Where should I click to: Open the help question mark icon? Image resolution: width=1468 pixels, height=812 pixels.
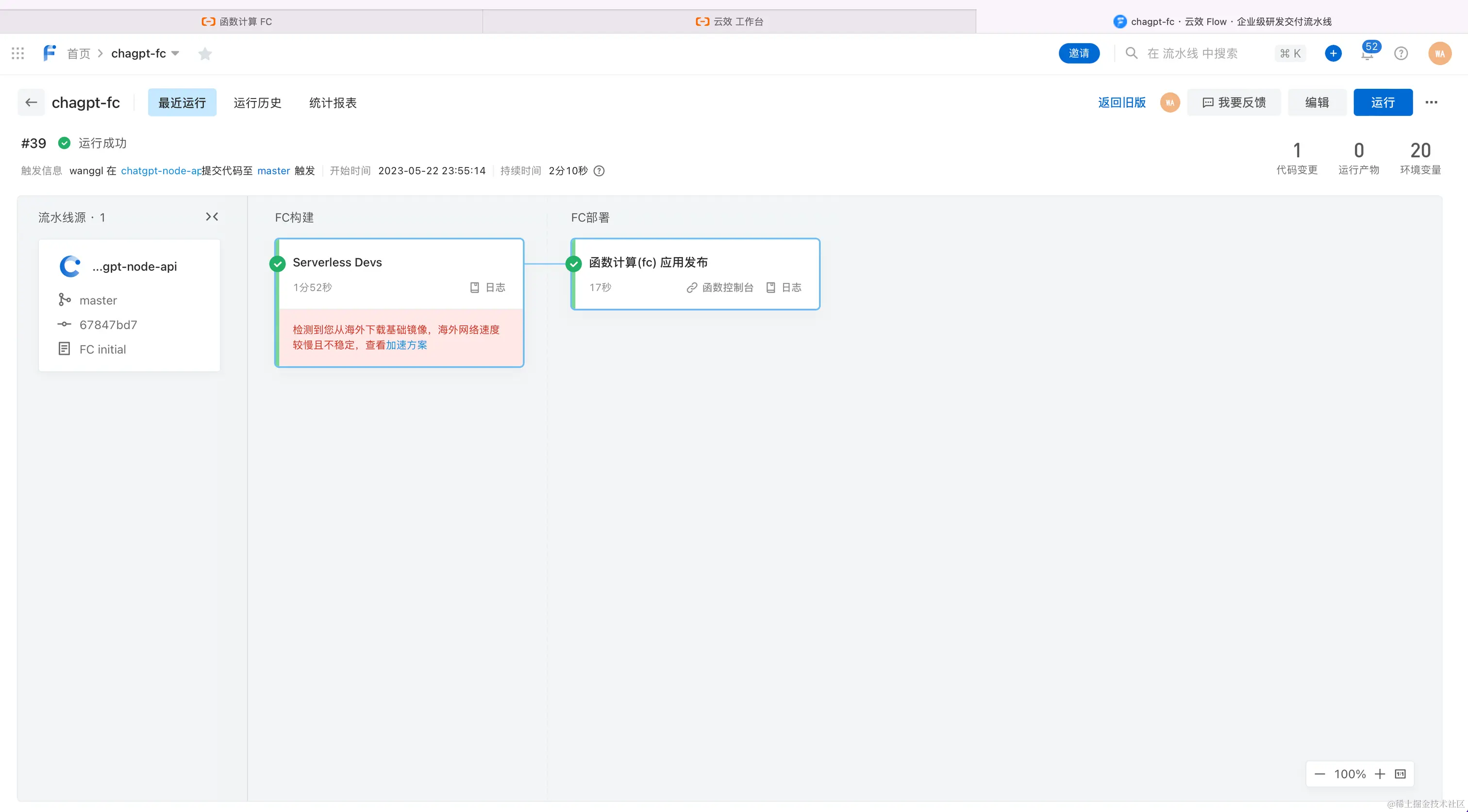tap(1401, 53)
